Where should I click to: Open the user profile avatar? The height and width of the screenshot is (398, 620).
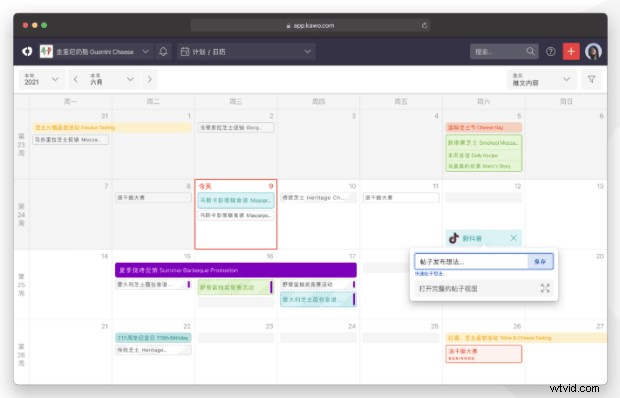coord(593,51)
